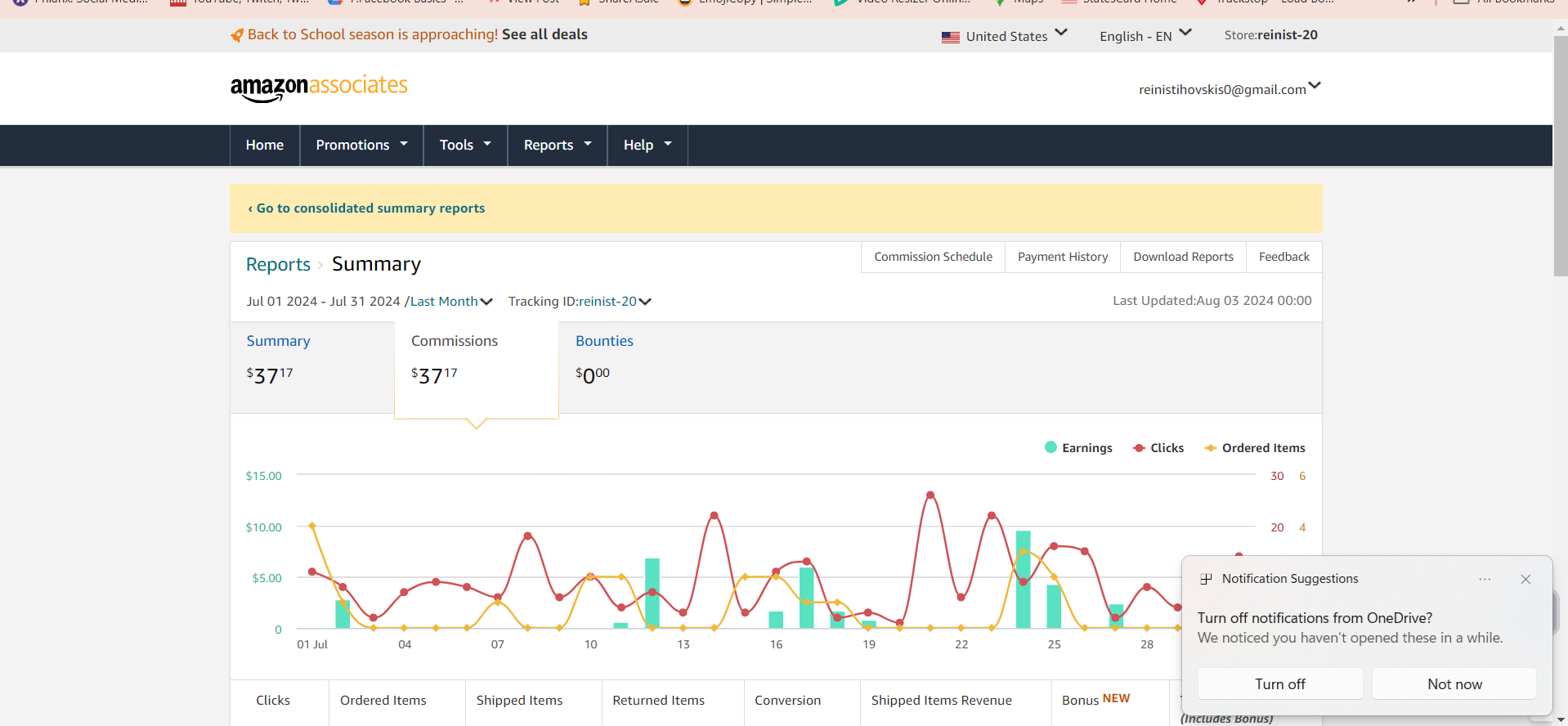This screenshot has height=726, width=1568.
Task: Click See all deals link
Action: click(544, 34)
